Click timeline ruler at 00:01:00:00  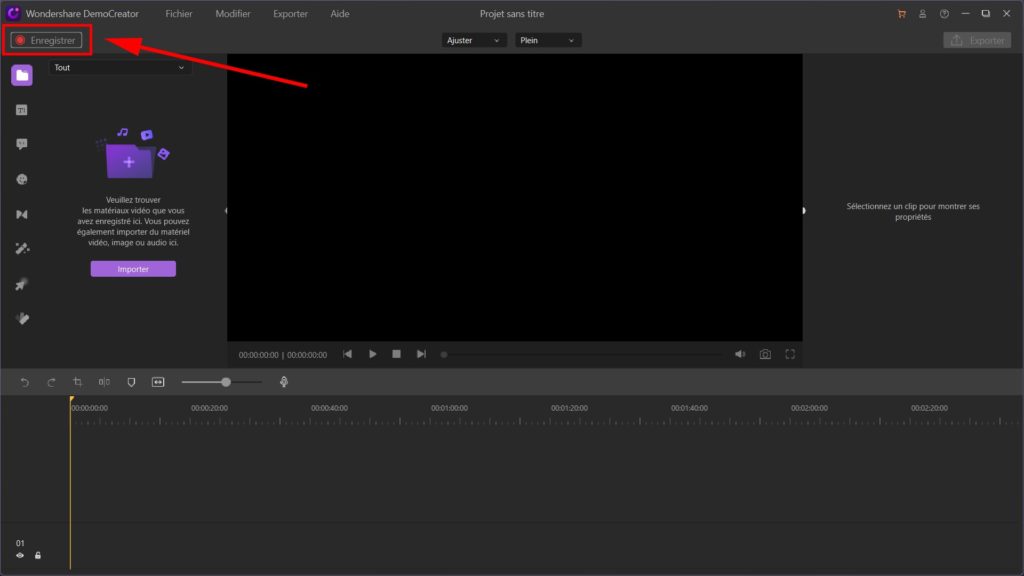click(x=449, y=408)
